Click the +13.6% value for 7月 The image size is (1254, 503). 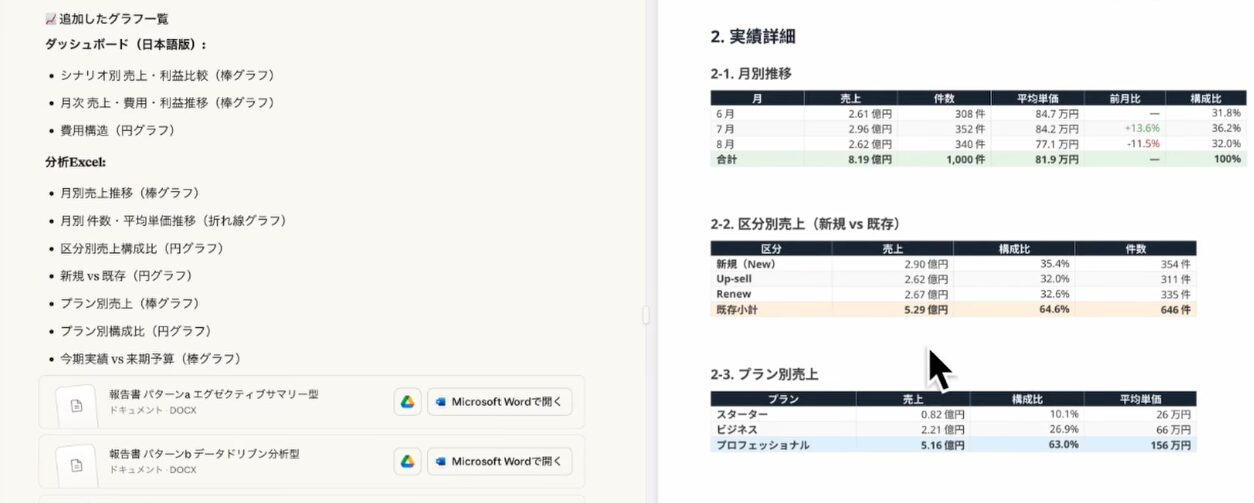[1141, 129]
